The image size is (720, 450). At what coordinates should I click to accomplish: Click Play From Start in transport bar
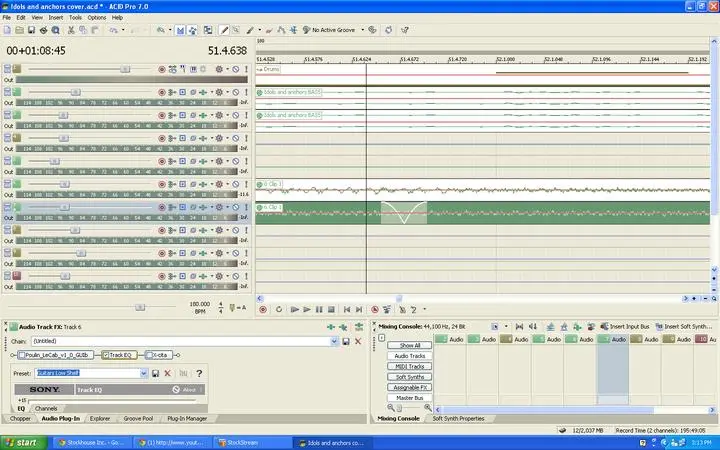click(x=295, y=309)
